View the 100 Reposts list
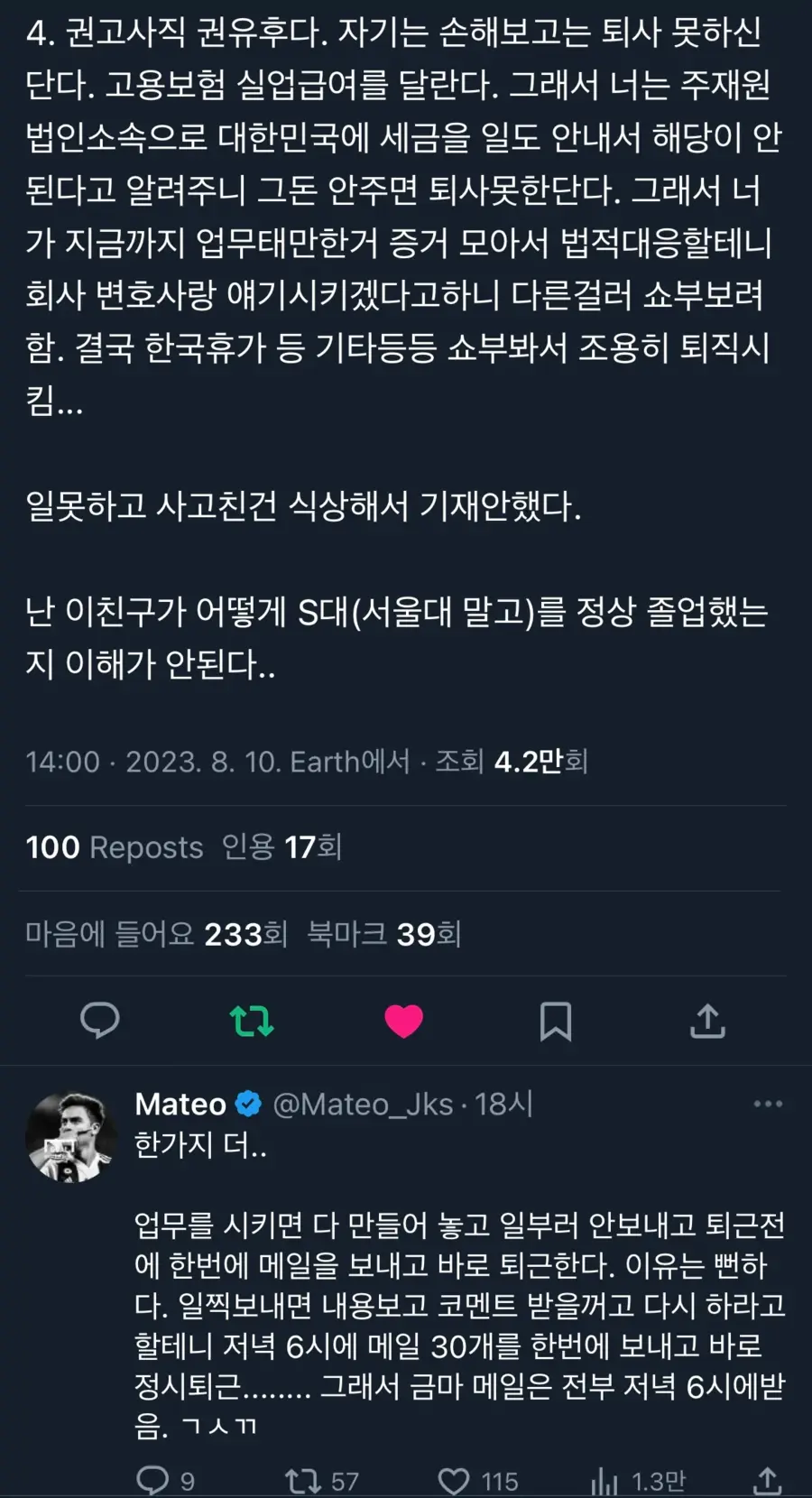 115,847
